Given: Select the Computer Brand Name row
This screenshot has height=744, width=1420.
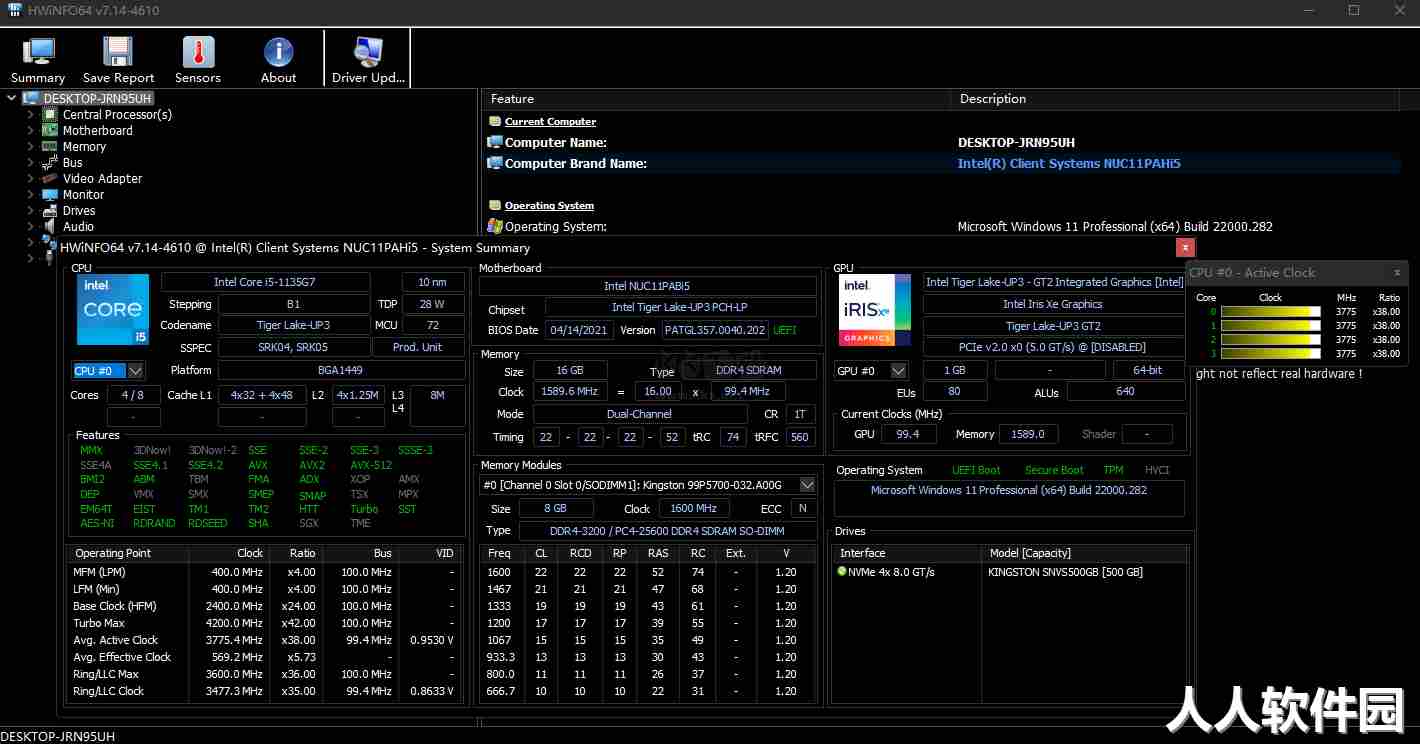Looking at the screenshot, I should click(x=943, y=163).
